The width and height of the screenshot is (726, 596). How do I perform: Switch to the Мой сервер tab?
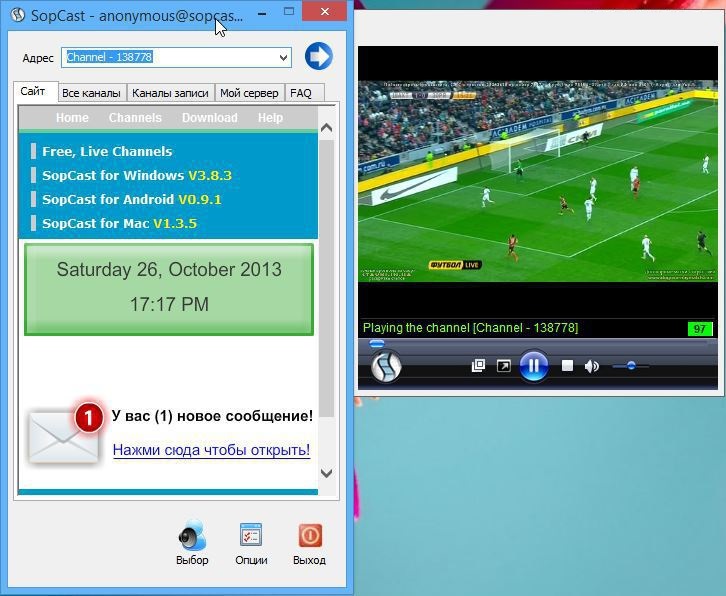[249, 93]
